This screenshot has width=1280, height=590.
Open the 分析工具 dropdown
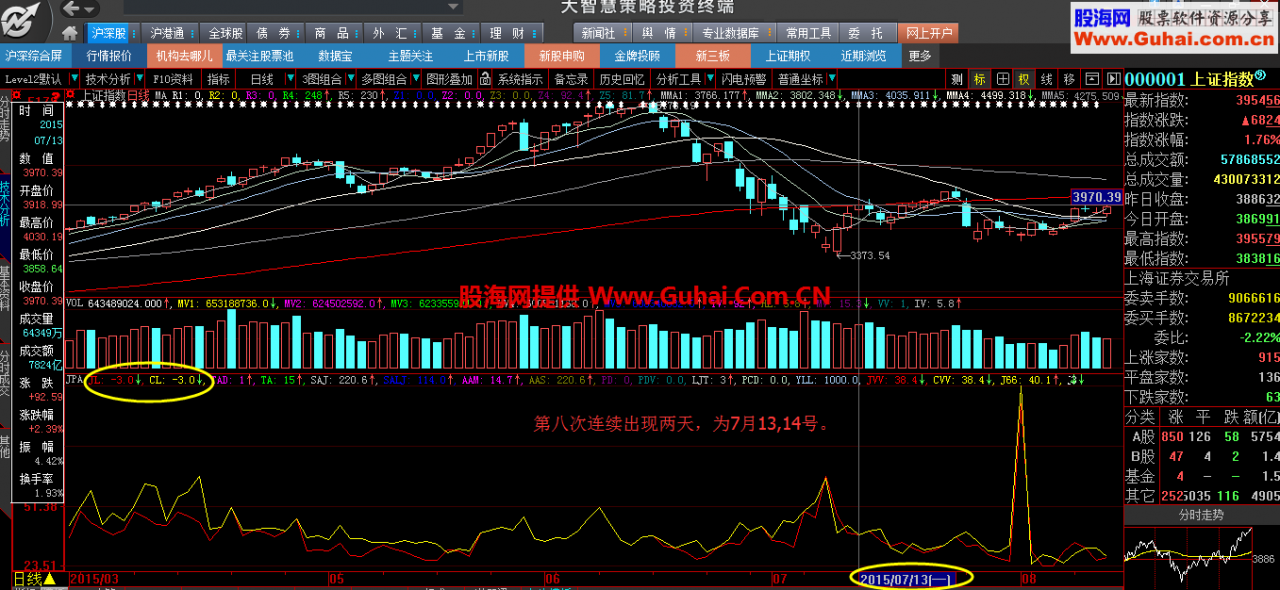(710, 79)
